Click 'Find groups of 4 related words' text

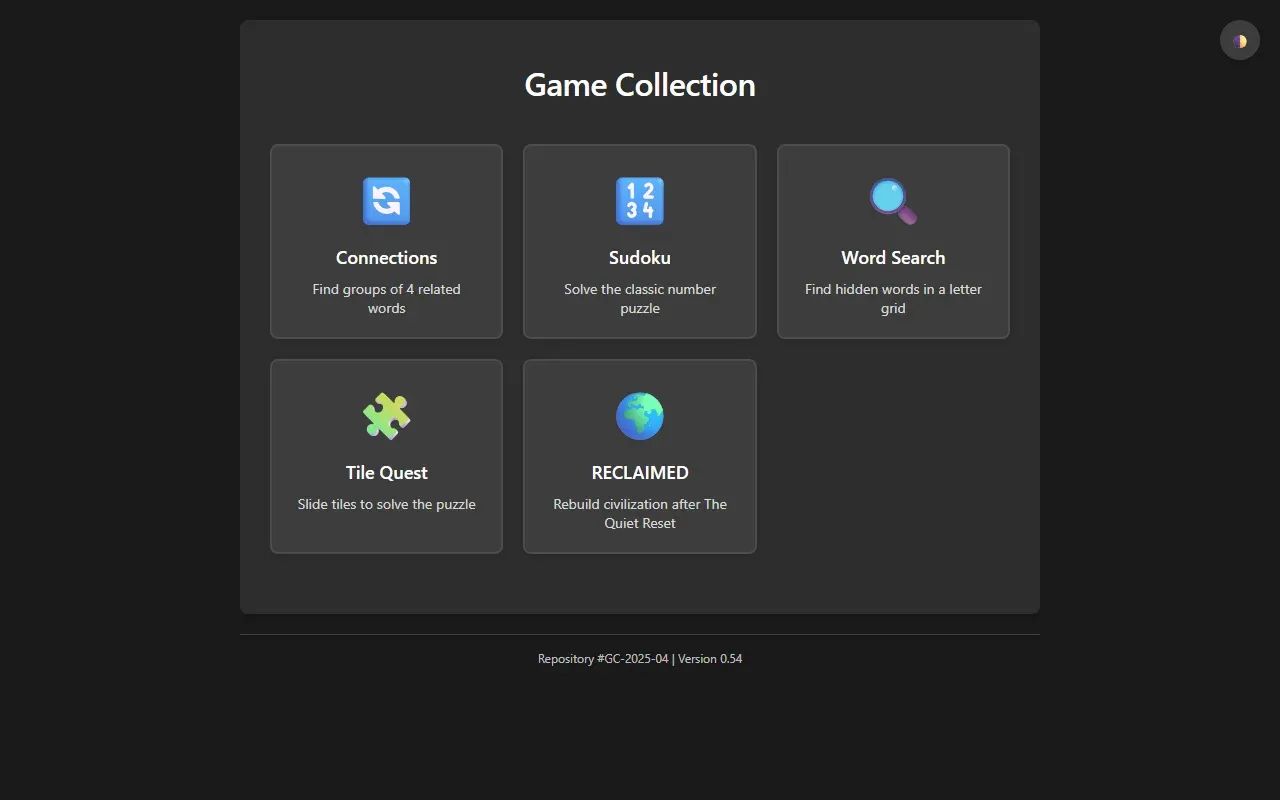[x=386, y=299]
